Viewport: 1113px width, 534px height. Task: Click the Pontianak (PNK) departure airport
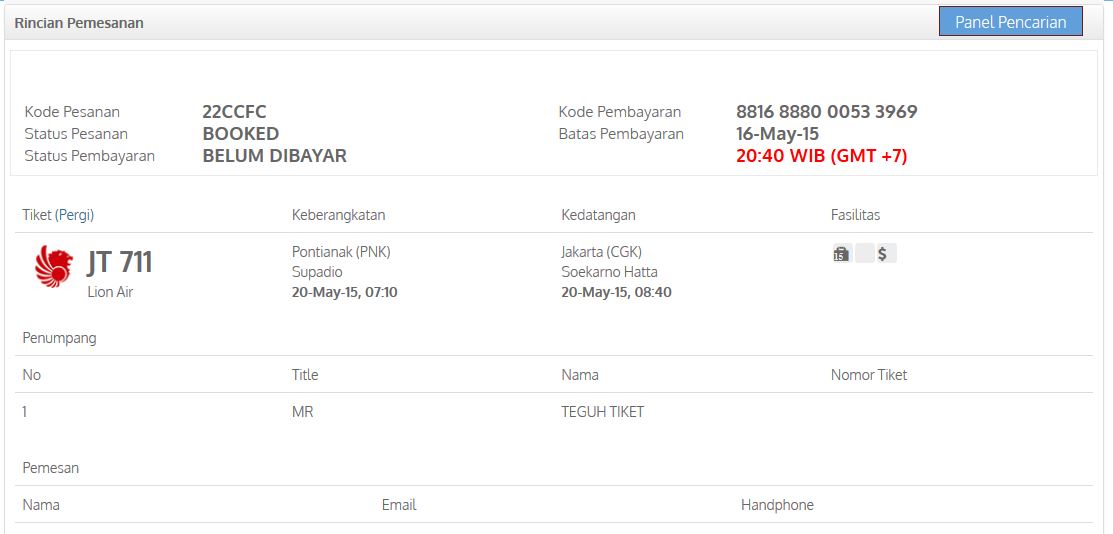point(341,252)
